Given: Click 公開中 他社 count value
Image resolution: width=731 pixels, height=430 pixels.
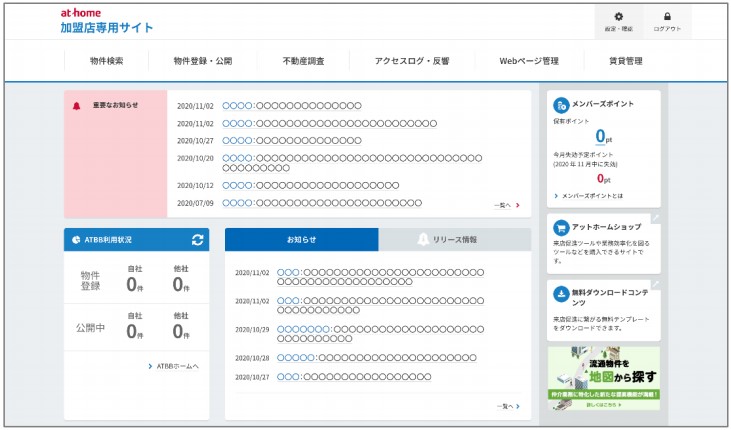Looking at the screenshot, I should click(x=181, y=331).
